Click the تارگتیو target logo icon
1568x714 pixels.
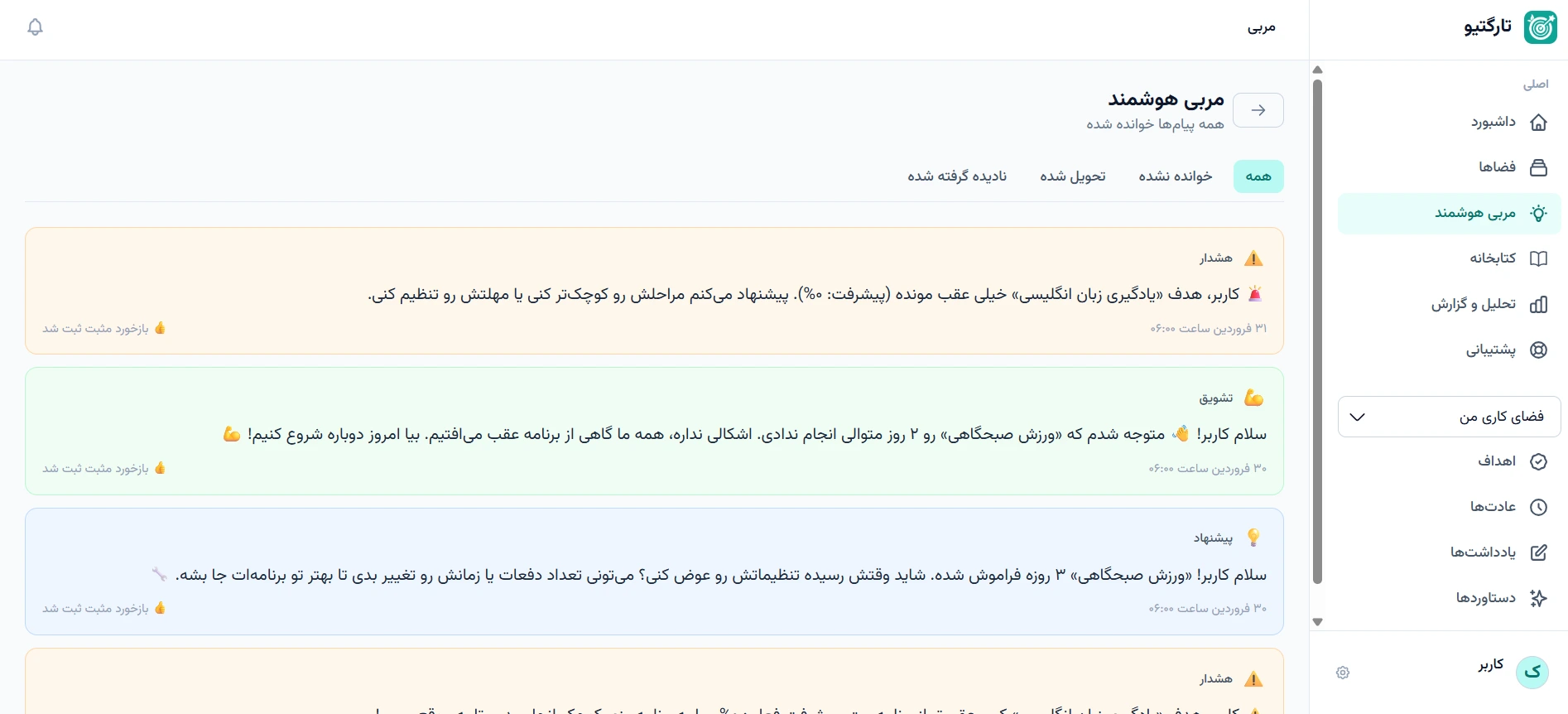coord(1541,27)
